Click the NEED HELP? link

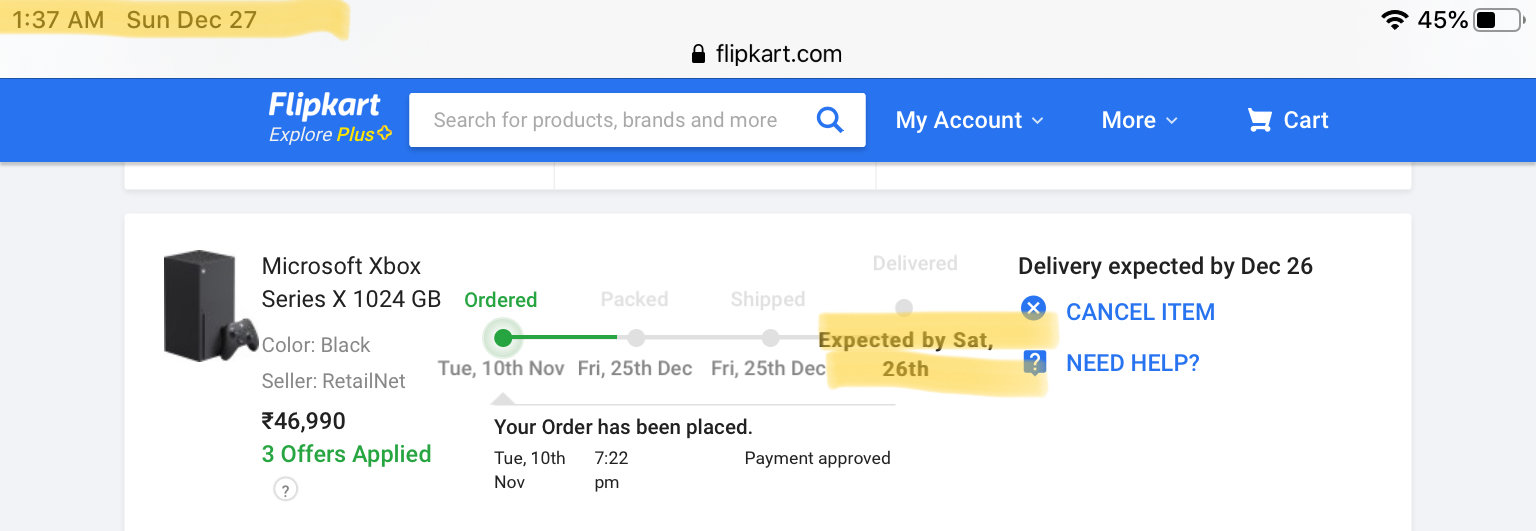(x=1132, y=363)
